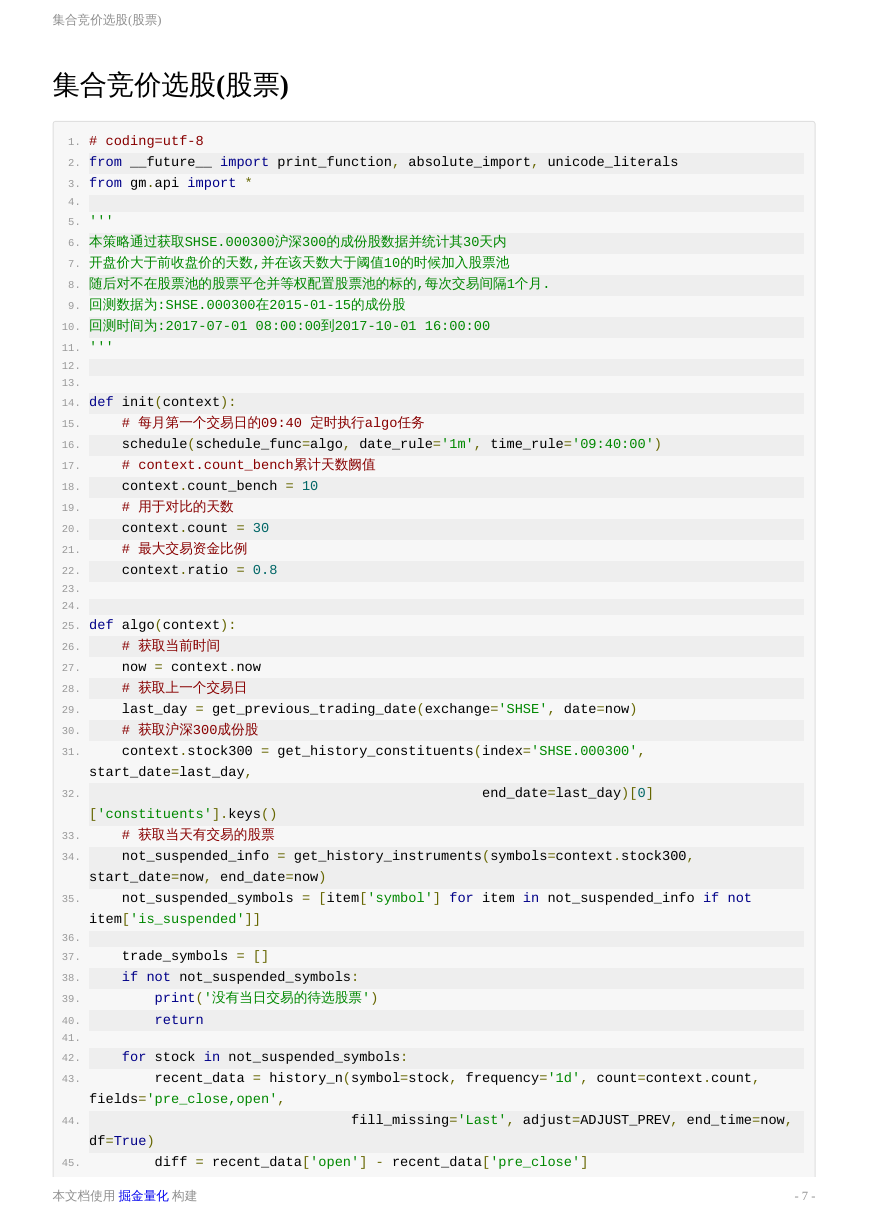Image resolution: width=869 pixels, height=1228 pixels.
Task: Click the comment '# 获取沪深300成份股'
Action: 190,731
